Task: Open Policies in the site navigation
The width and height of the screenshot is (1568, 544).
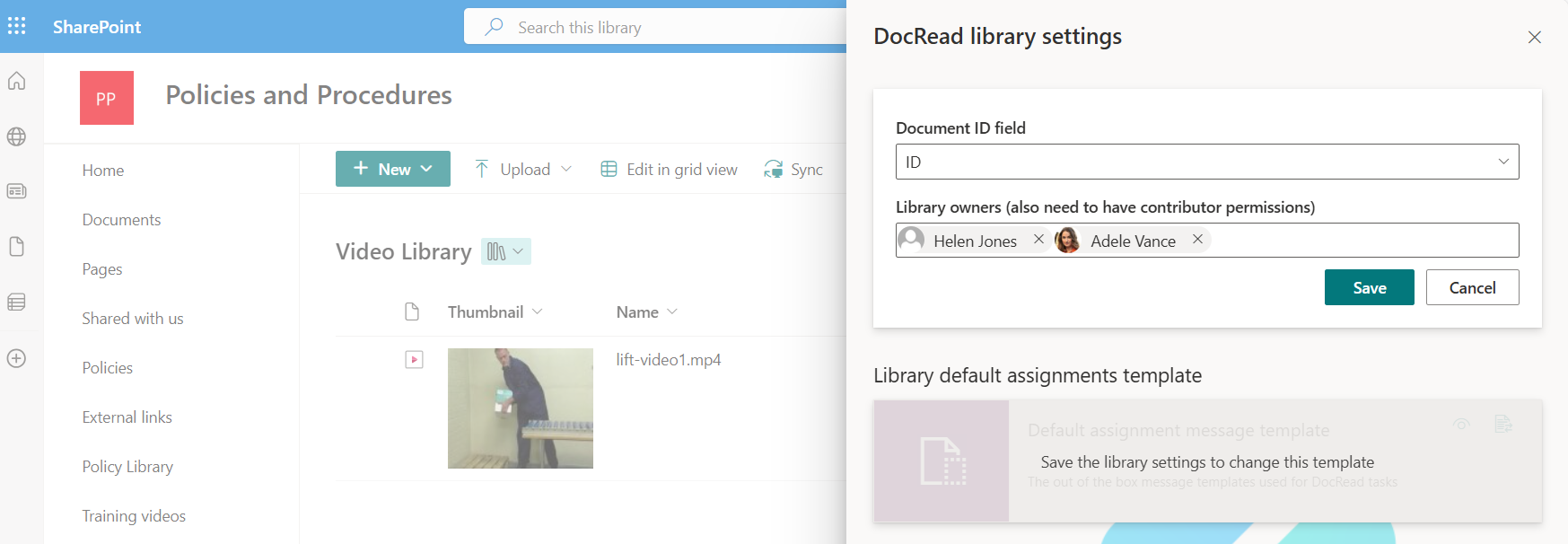Action: (108, 368)
